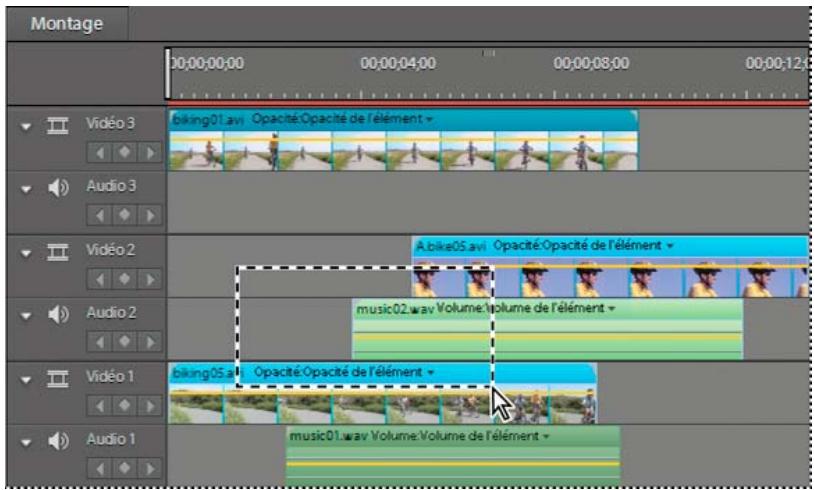Click yellow volume line on music01.wav

click(x=453, y=464)
